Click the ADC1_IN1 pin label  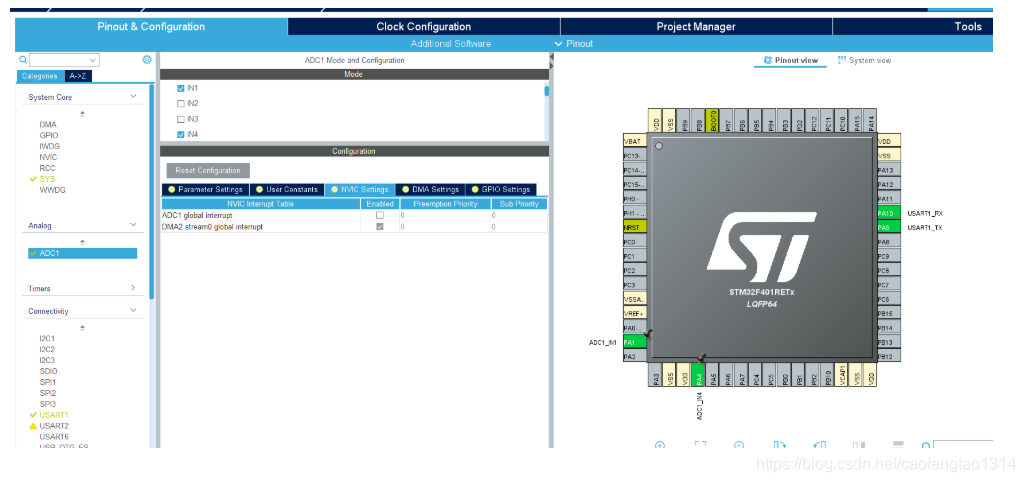click(x=603, y=342)
